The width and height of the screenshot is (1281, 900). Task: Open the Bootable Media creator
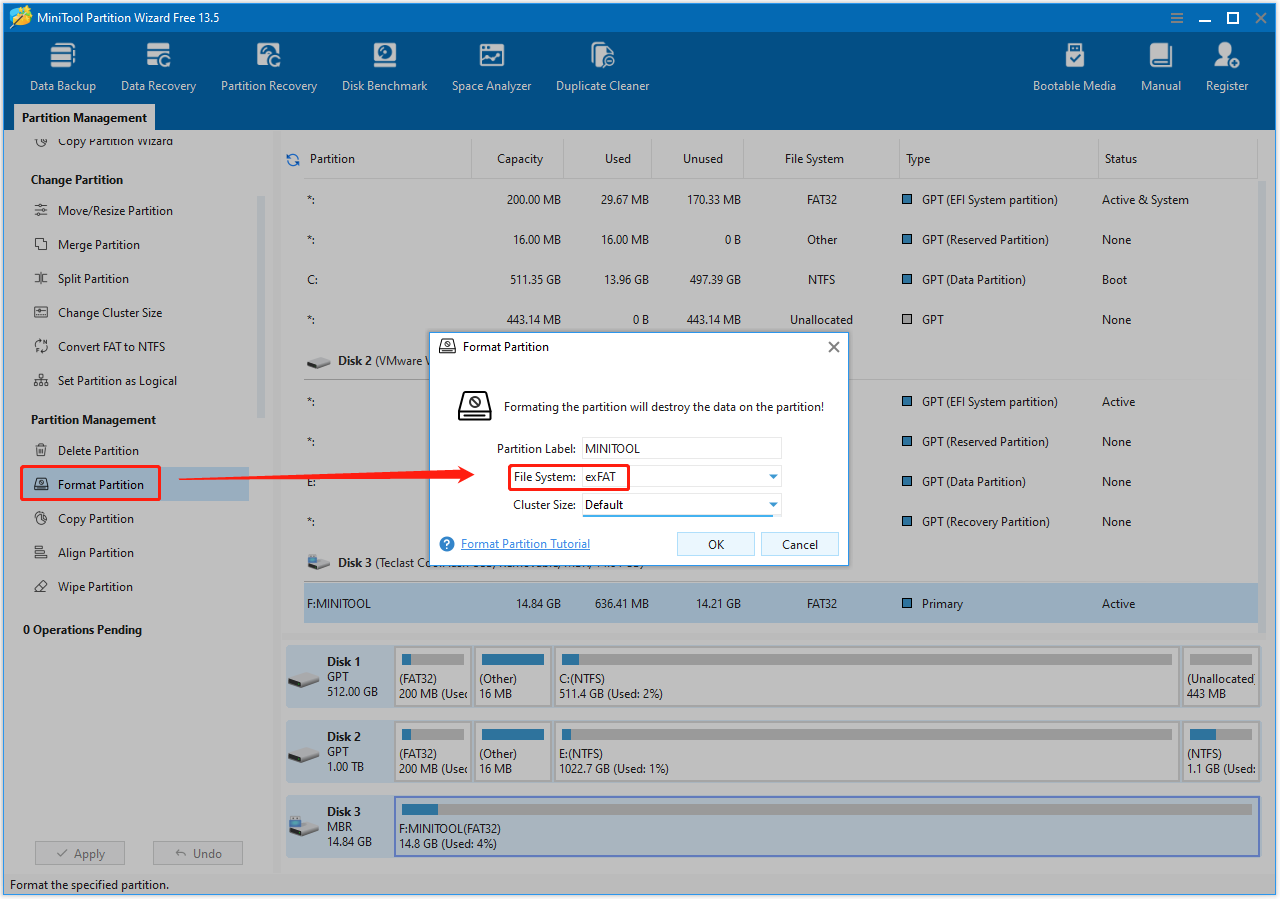pos(1074,64)
